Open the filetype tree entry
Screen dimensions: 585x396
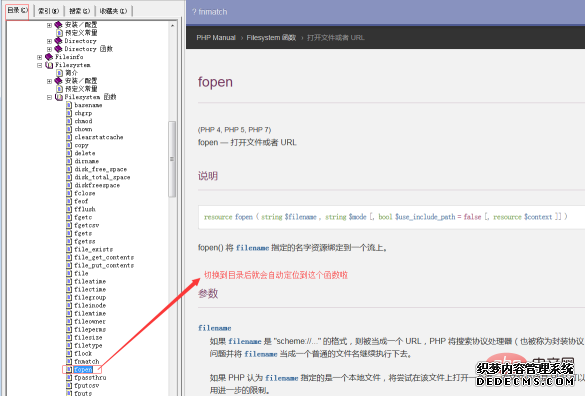click(x=88, y=346)
